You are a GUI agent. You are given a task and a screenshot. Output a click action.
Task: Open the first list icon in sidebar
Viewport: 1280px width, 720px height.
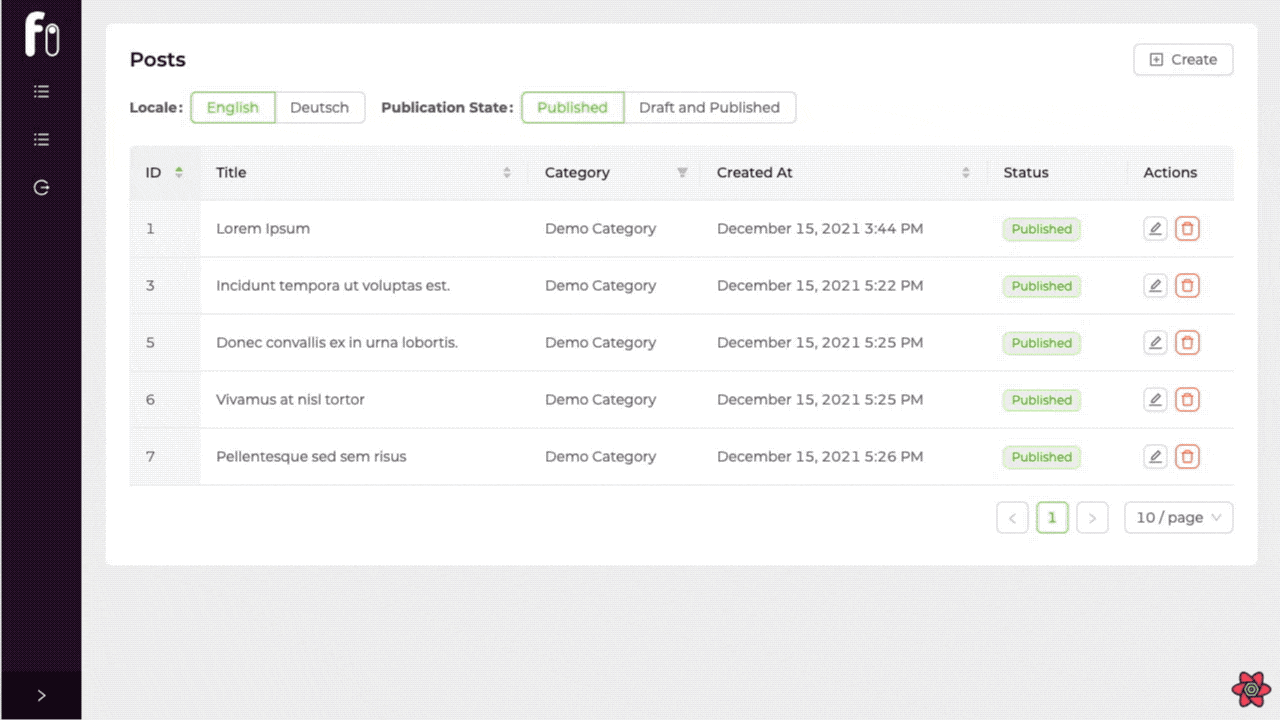pos(41,92)
